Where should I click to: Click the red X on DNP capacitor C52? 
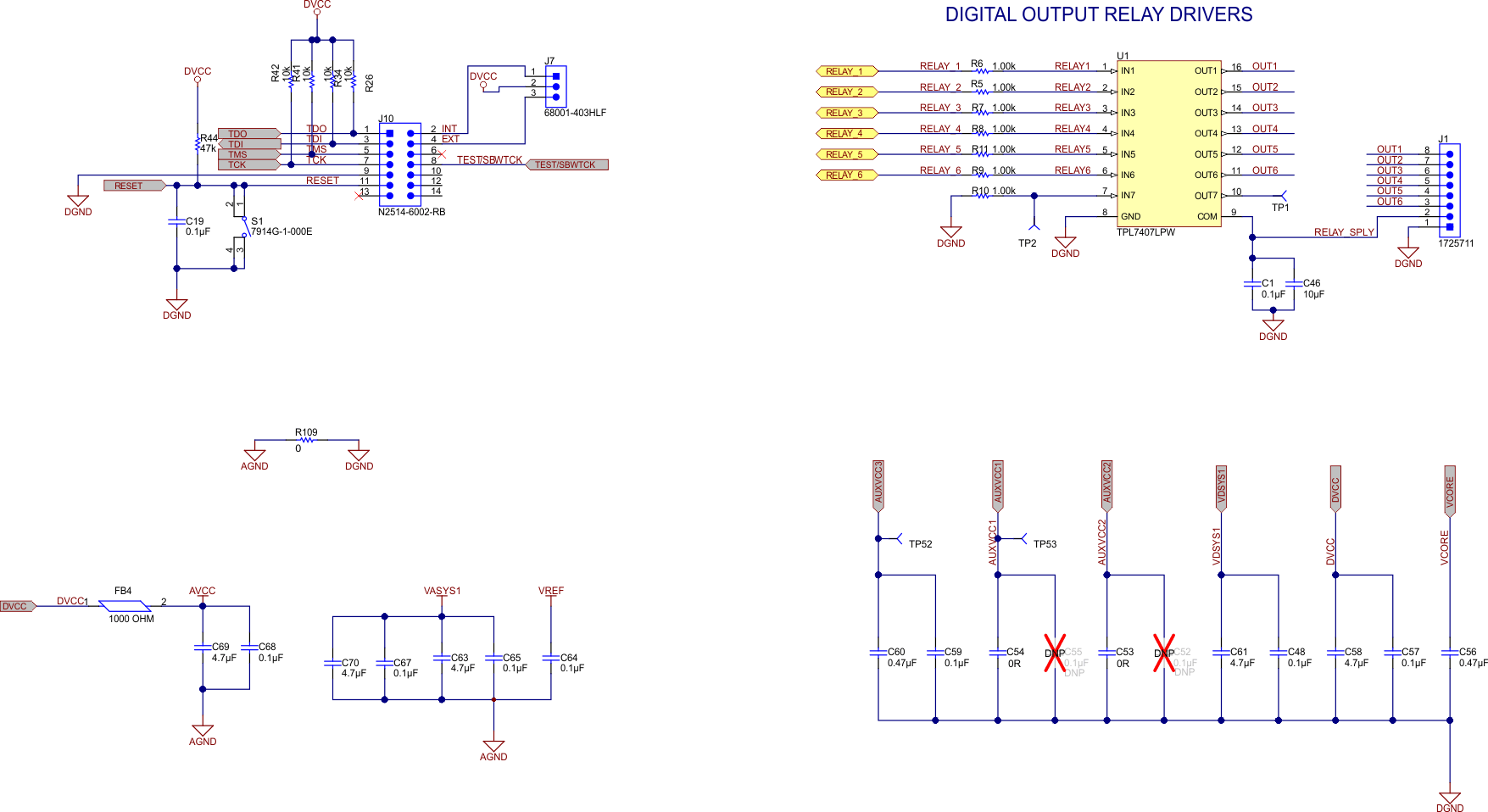point(1164,653)
